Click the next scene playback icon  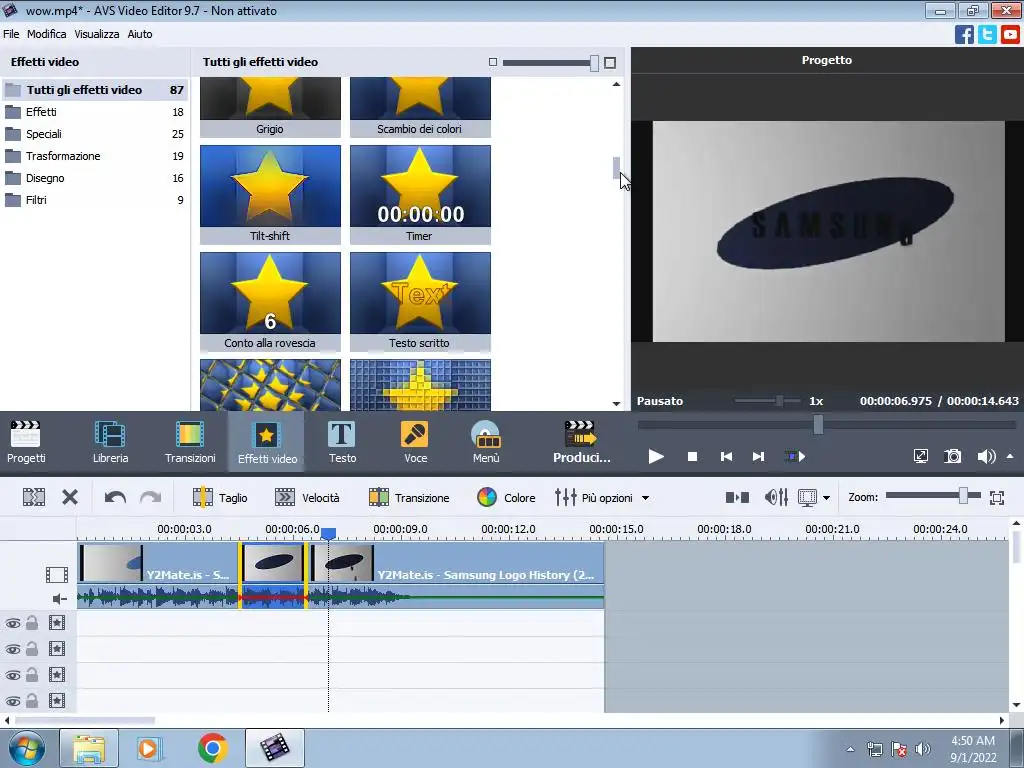pos(794,456)
